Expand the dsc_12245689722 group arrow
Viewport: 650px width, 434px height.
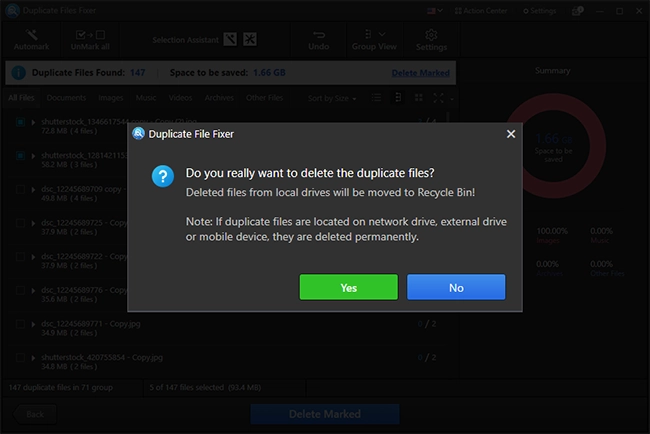[x=33, y=257]
